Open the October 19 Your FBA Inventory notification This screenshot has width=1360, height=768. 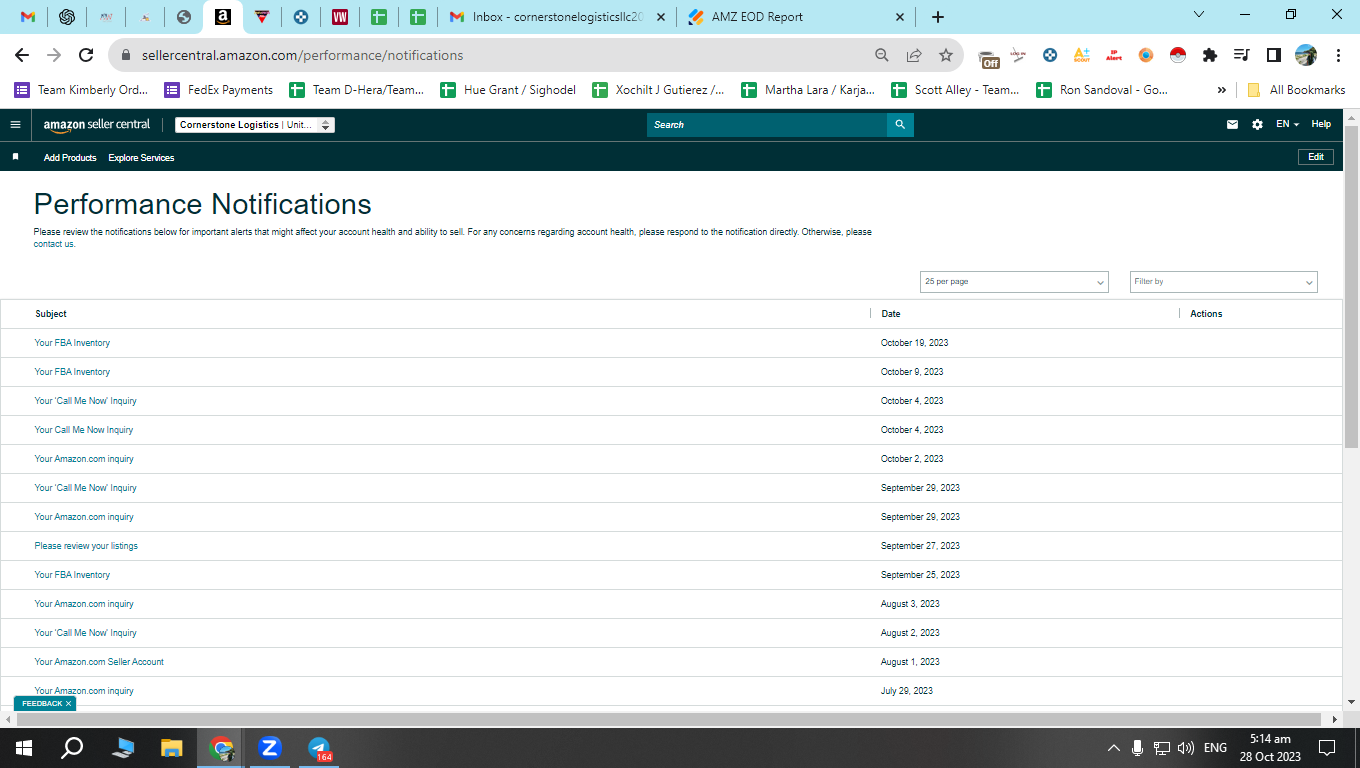[72, 343]
